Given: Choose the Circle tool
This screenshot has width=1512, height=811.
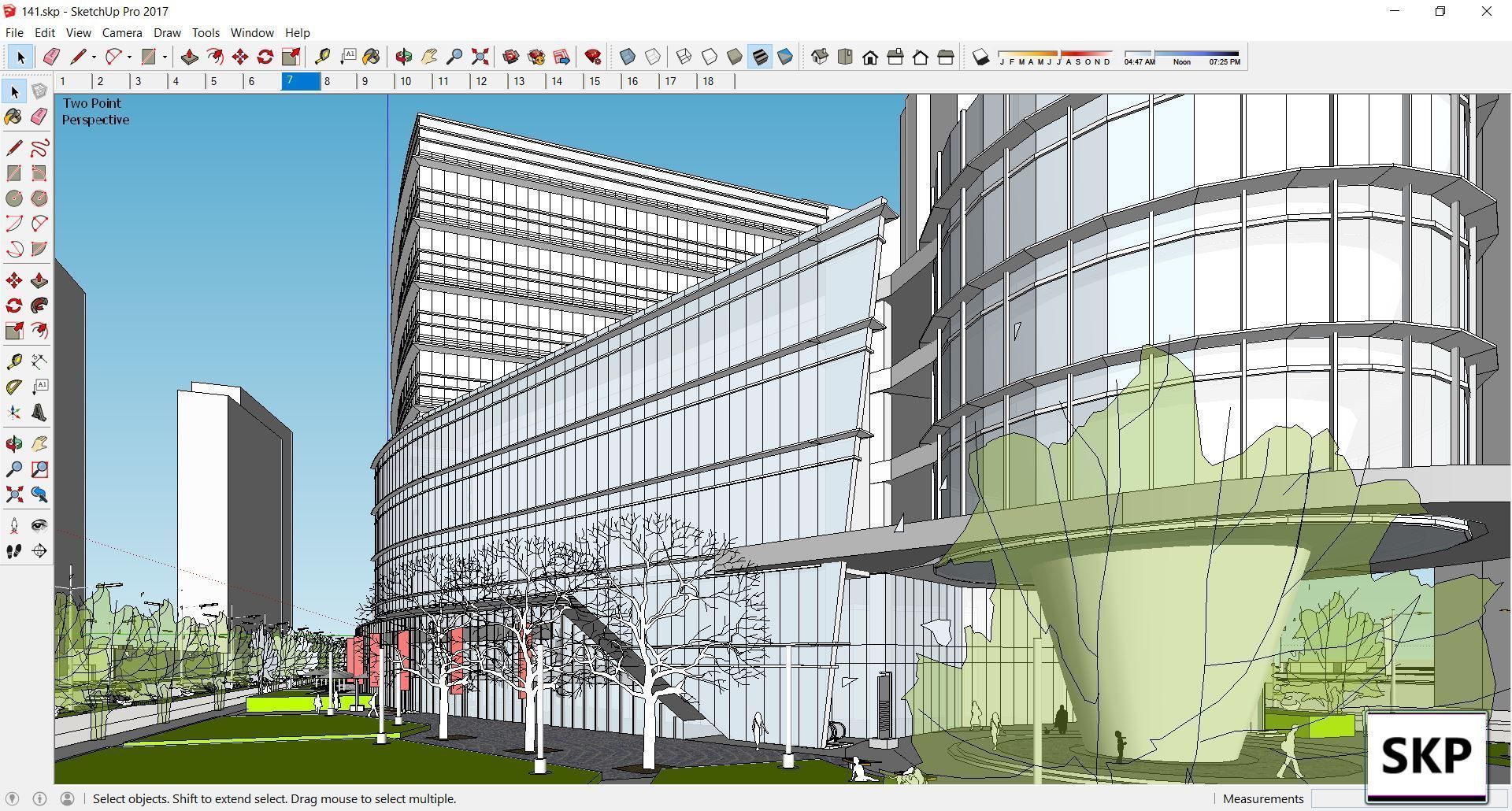Looking at the screenshot, I should [14, 198].
